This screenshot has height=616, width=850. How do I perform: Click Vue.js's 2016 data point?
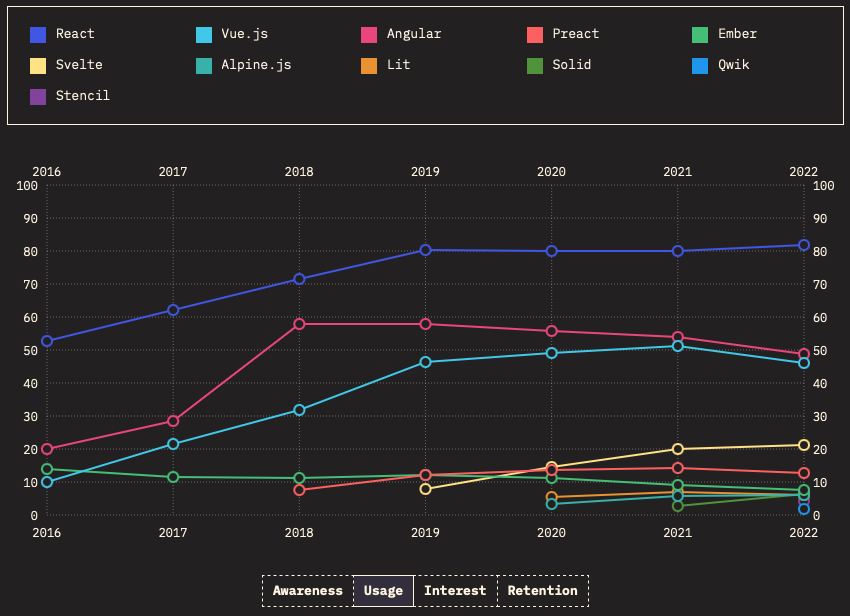pyautogui.click(x=47, y=482)
